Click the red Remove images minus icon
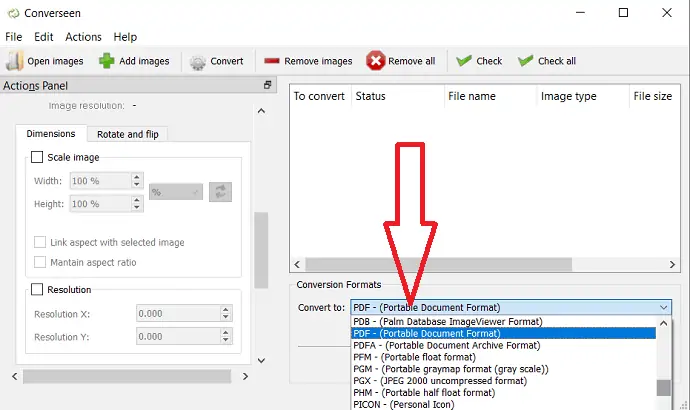 [x=272, y=61]
